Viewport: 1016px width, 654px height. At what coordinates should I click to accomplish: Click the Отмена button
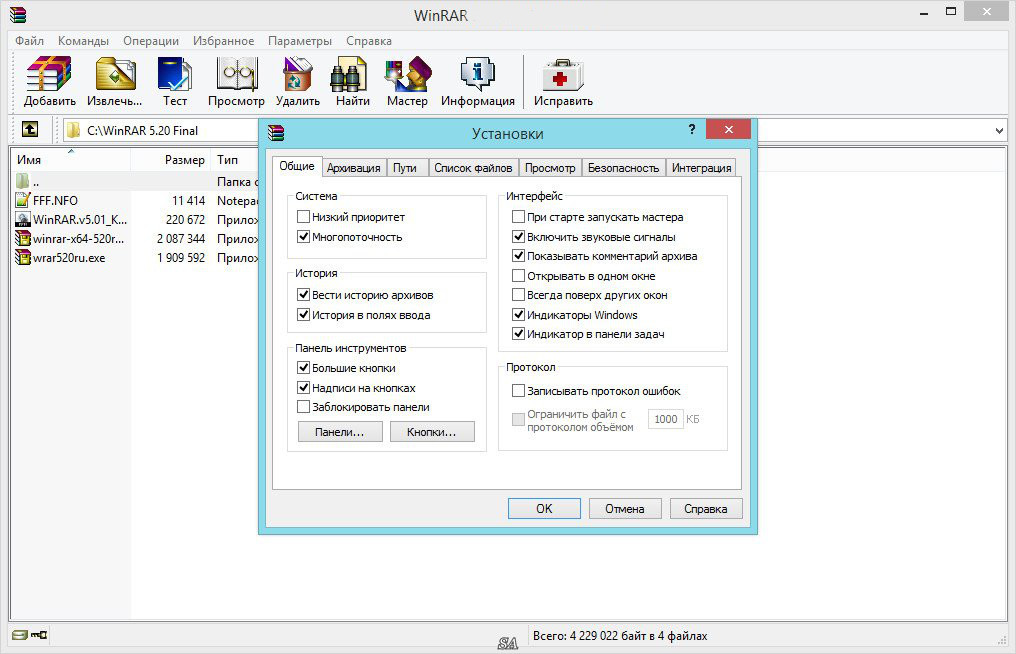click(x=625, y=509)
